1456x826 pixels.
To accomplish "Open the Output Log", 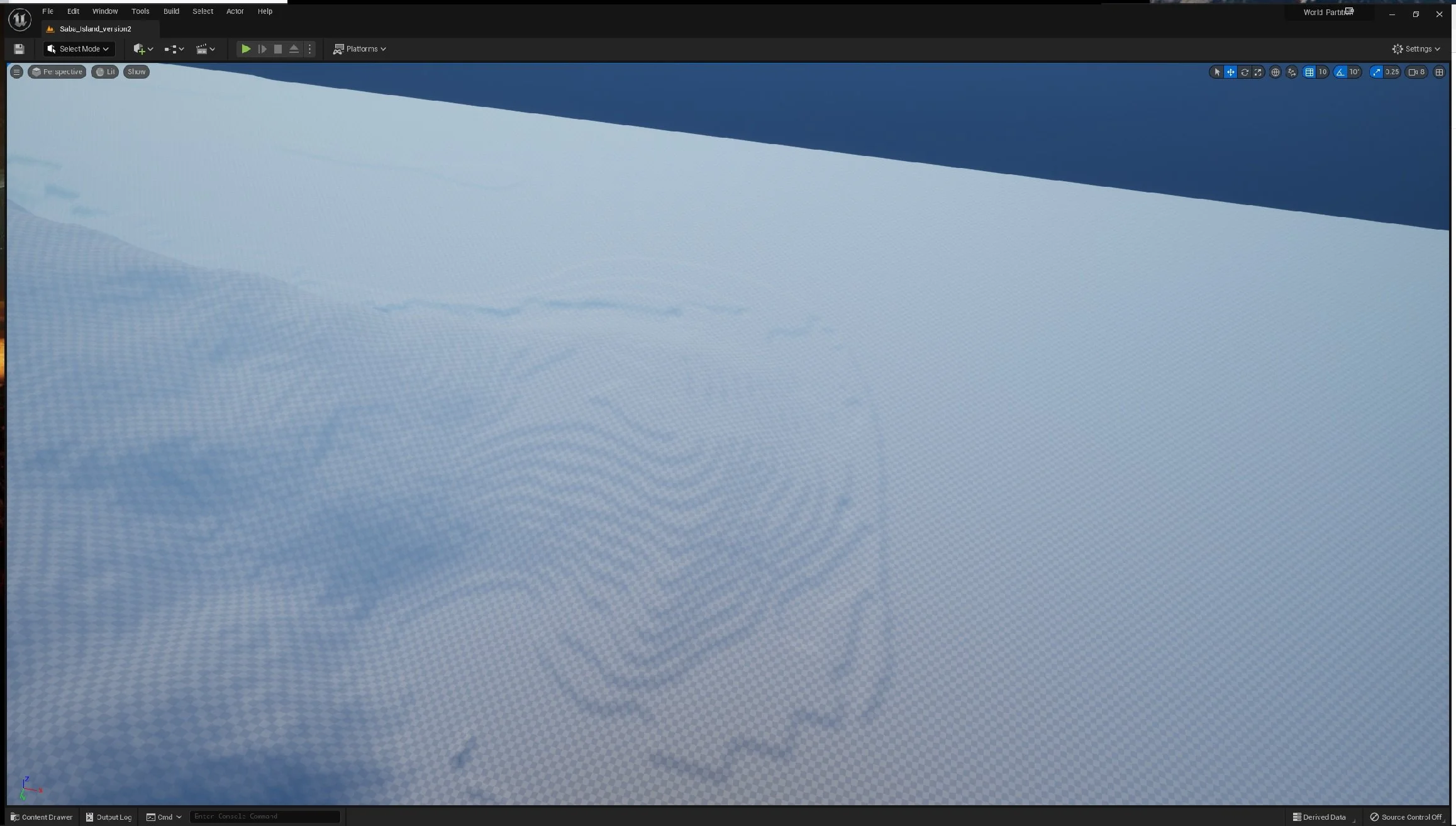I will pos(109,817).
